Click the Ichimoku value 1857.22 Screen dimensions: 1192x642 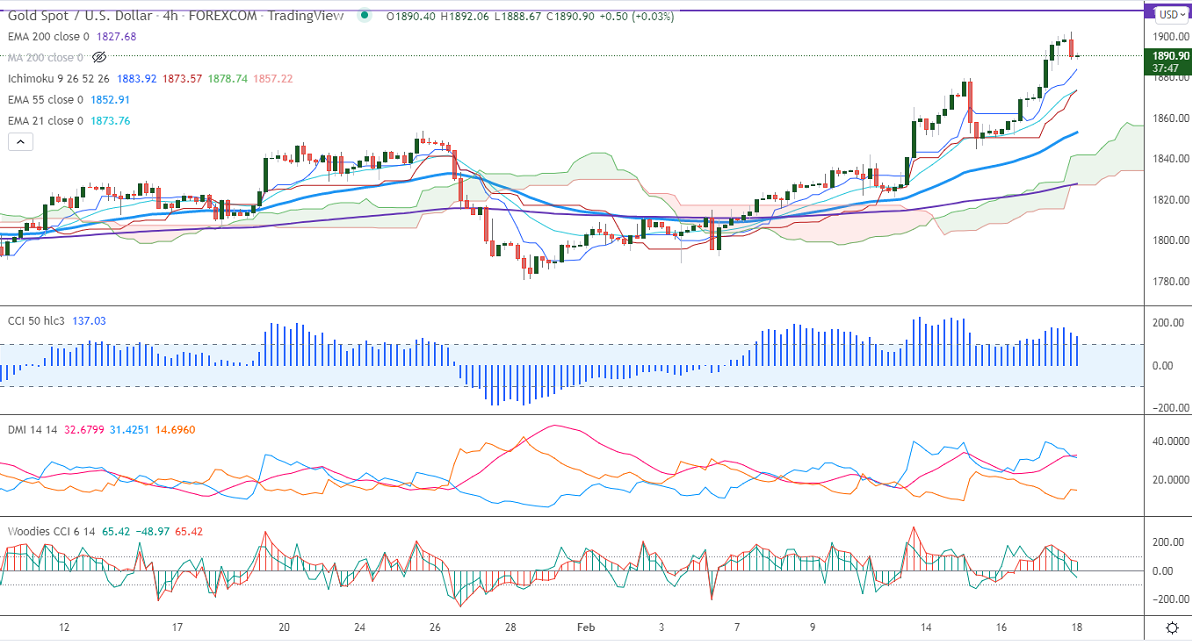point(273,79)
